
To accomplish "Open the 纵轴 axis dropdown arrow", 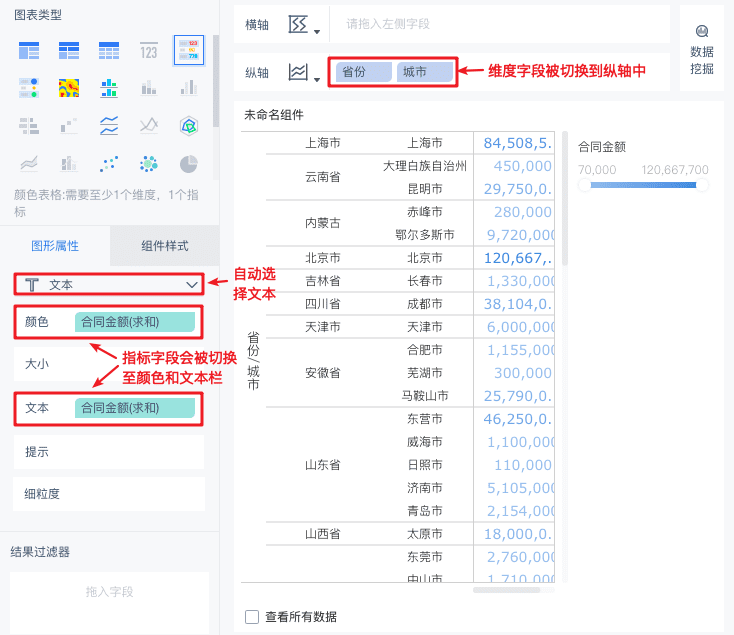I will pyautogui.click(x=317, y=79).
